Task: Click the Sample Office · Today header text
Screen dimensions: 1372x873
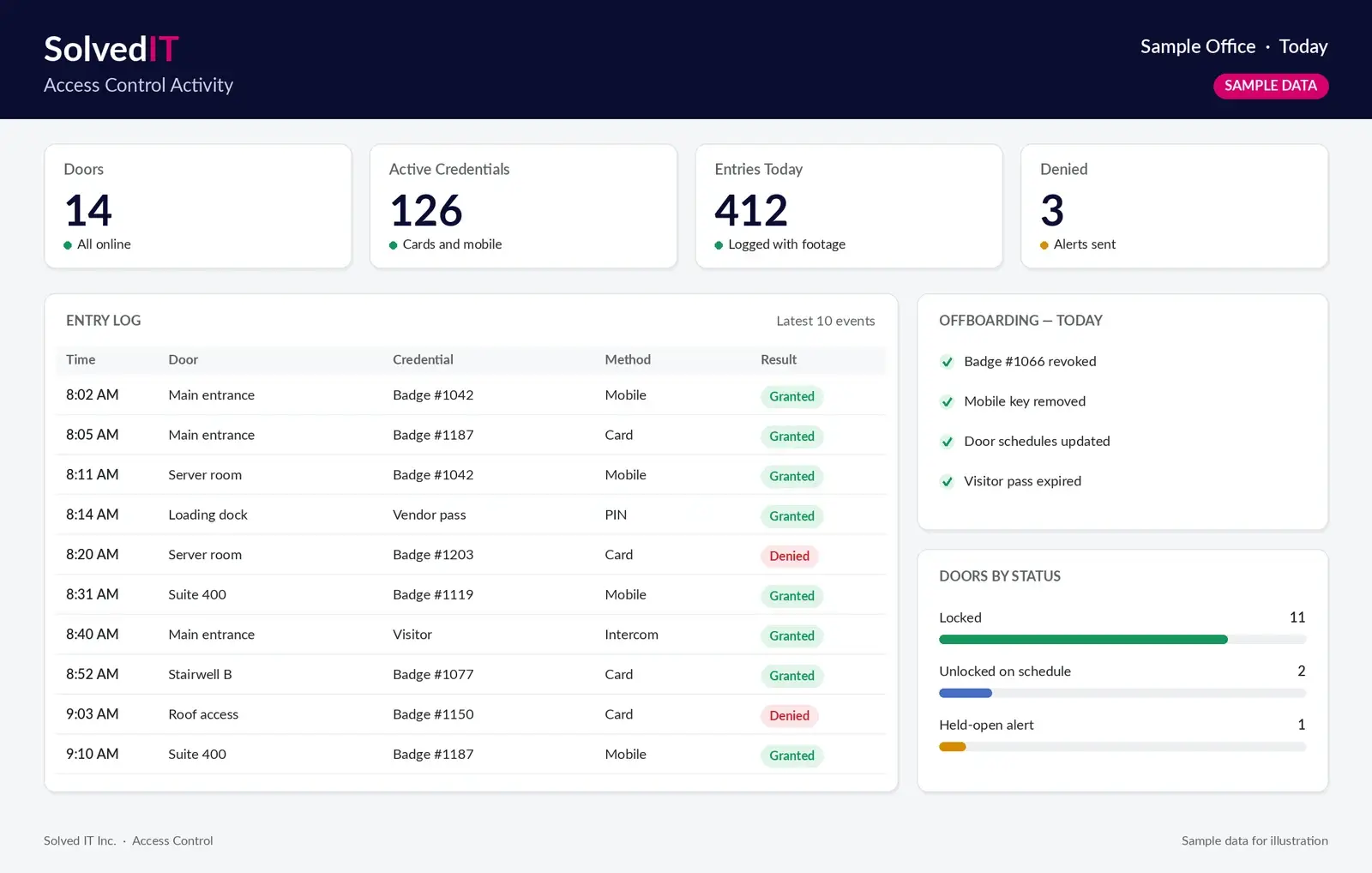Action: (x=1234, y=47)
